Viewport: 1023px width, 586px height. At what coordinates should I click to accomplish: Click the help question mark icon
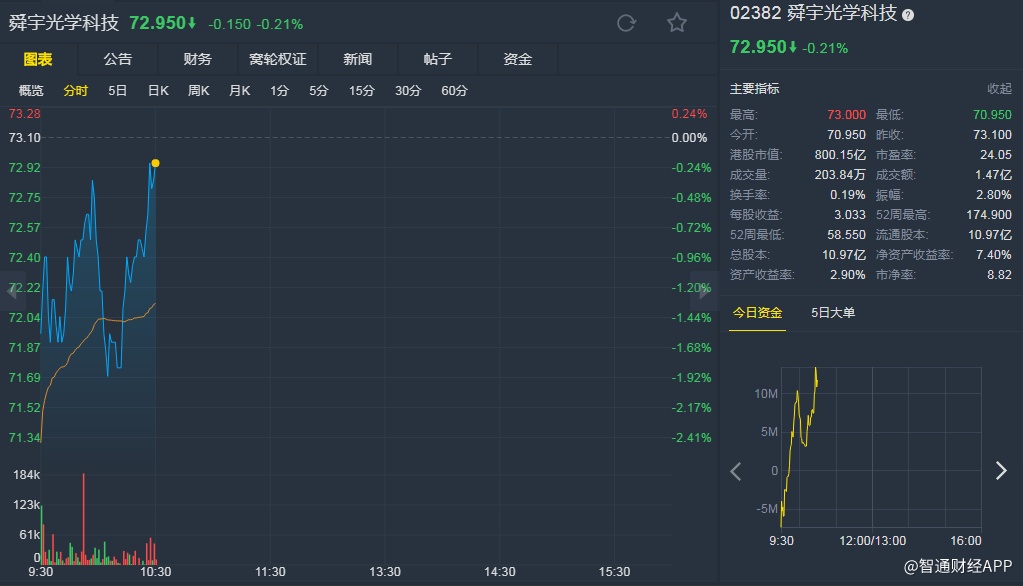coord(908,16)
